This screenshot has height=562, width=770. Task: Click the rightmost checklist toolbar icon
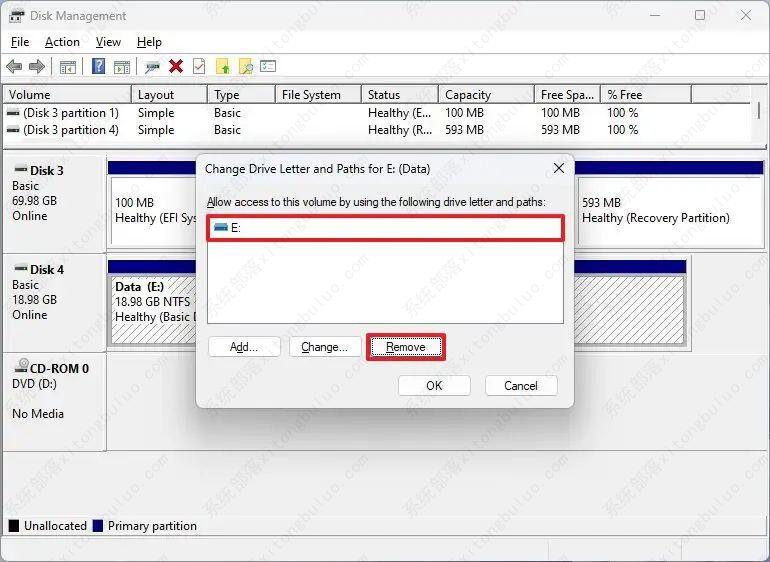click(268, 67)
